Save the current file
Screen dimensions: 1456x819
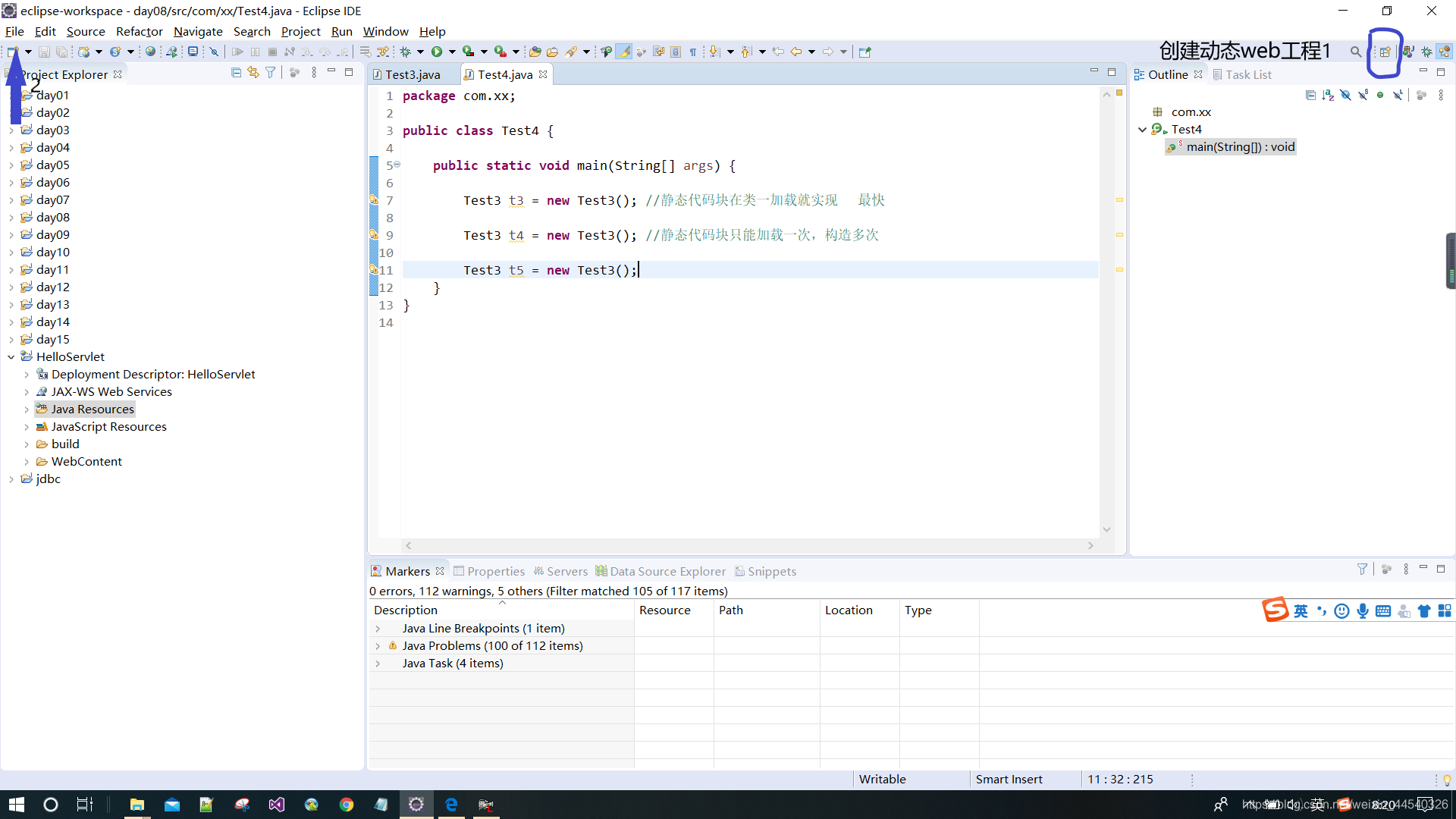[44, 51]
